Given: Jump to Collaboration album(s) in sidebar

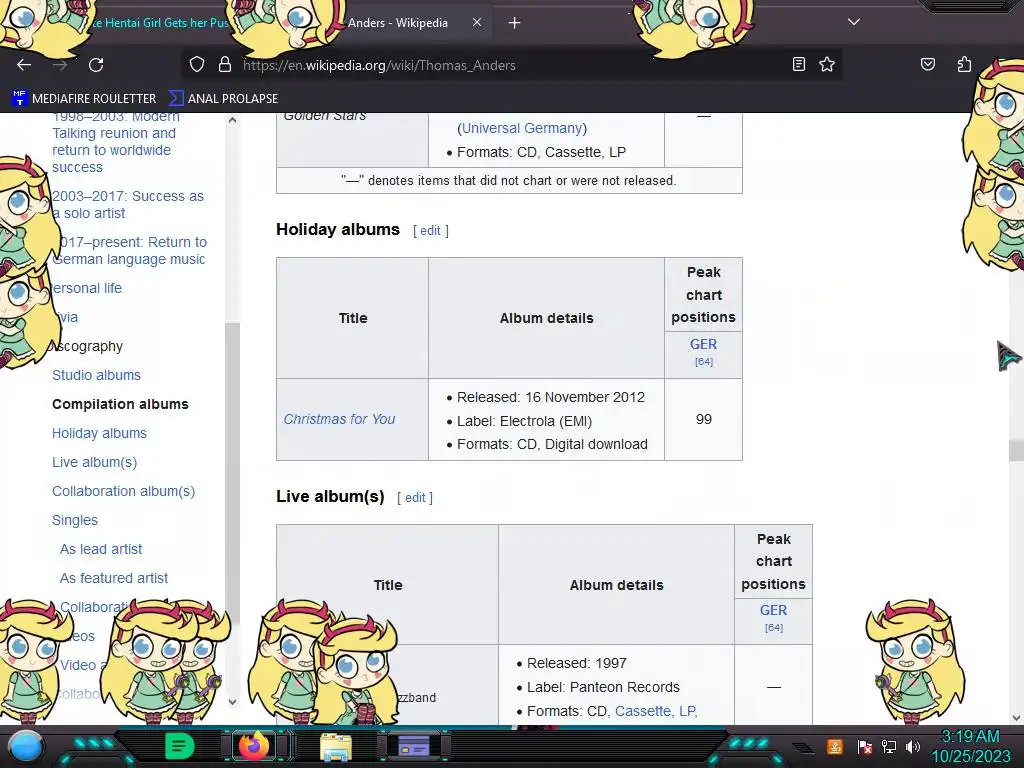Looking at the screenshot, I should (x=123, y=491).
